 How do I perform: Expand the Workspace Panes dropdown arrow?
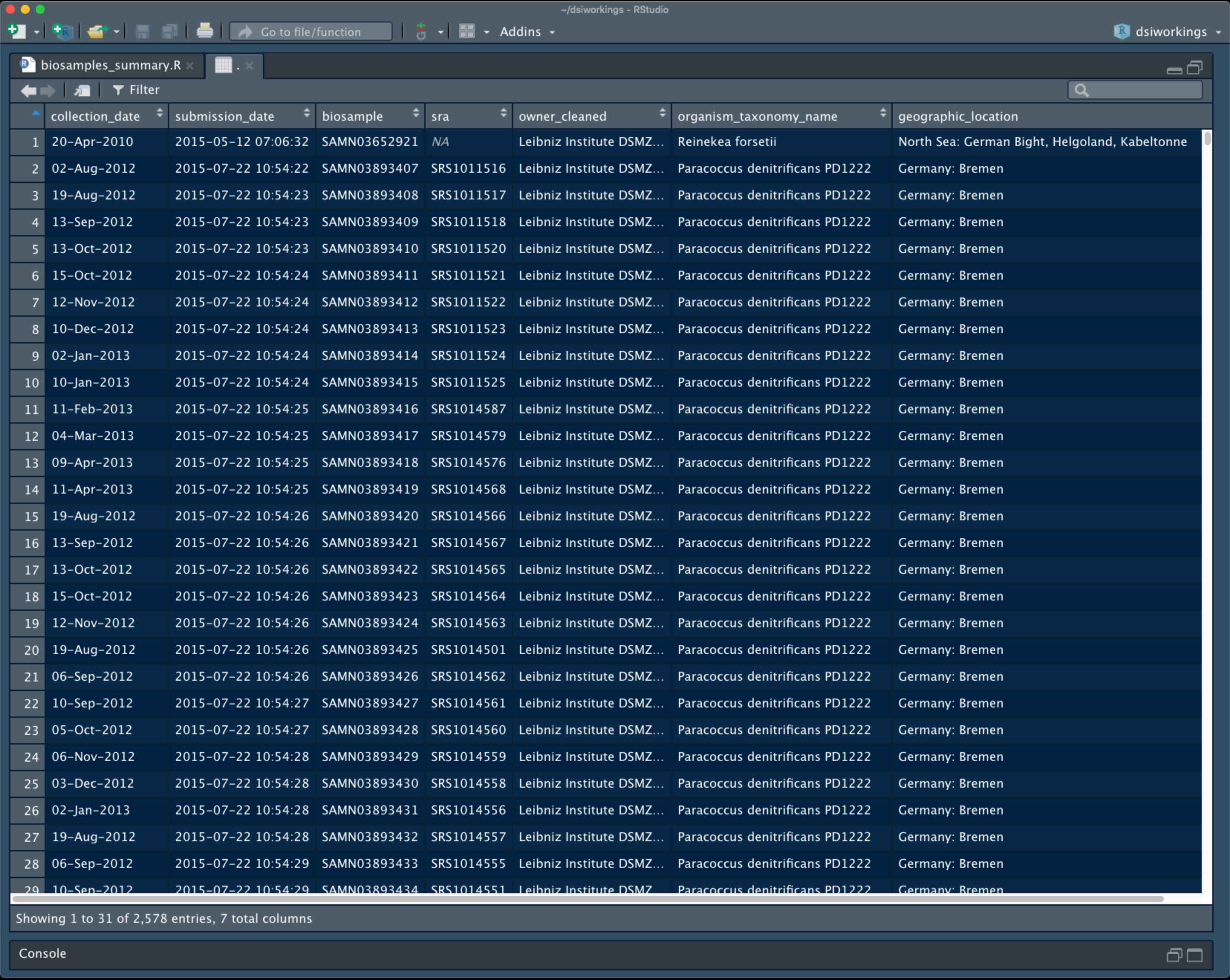click(x=487, y=32)
